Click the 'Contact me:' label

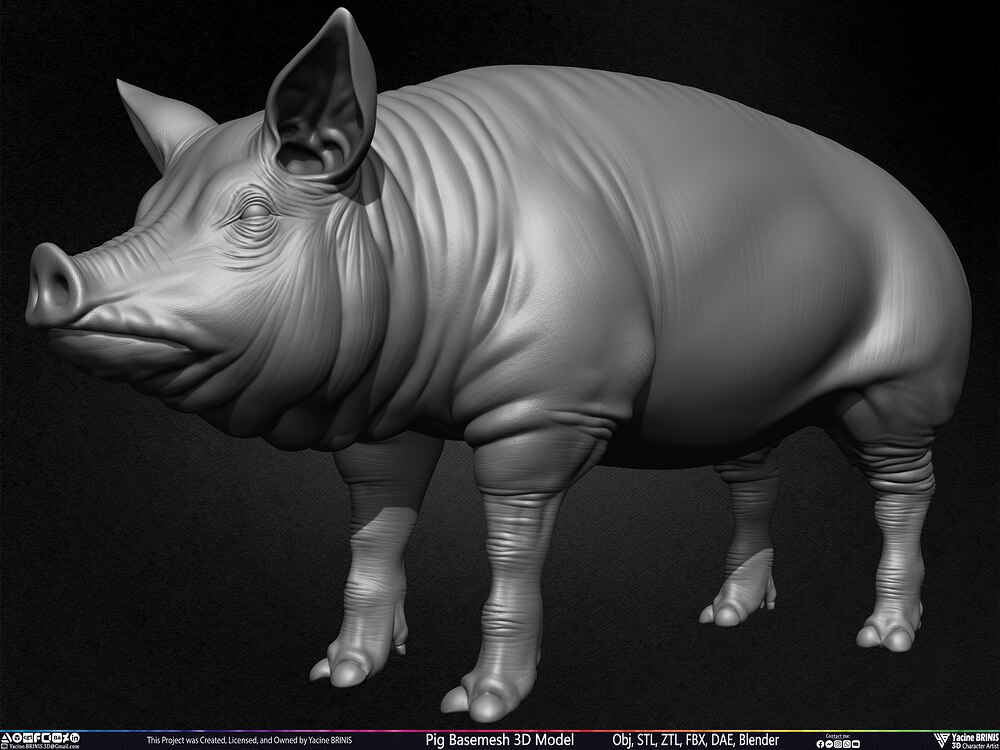tap(838, 736)
